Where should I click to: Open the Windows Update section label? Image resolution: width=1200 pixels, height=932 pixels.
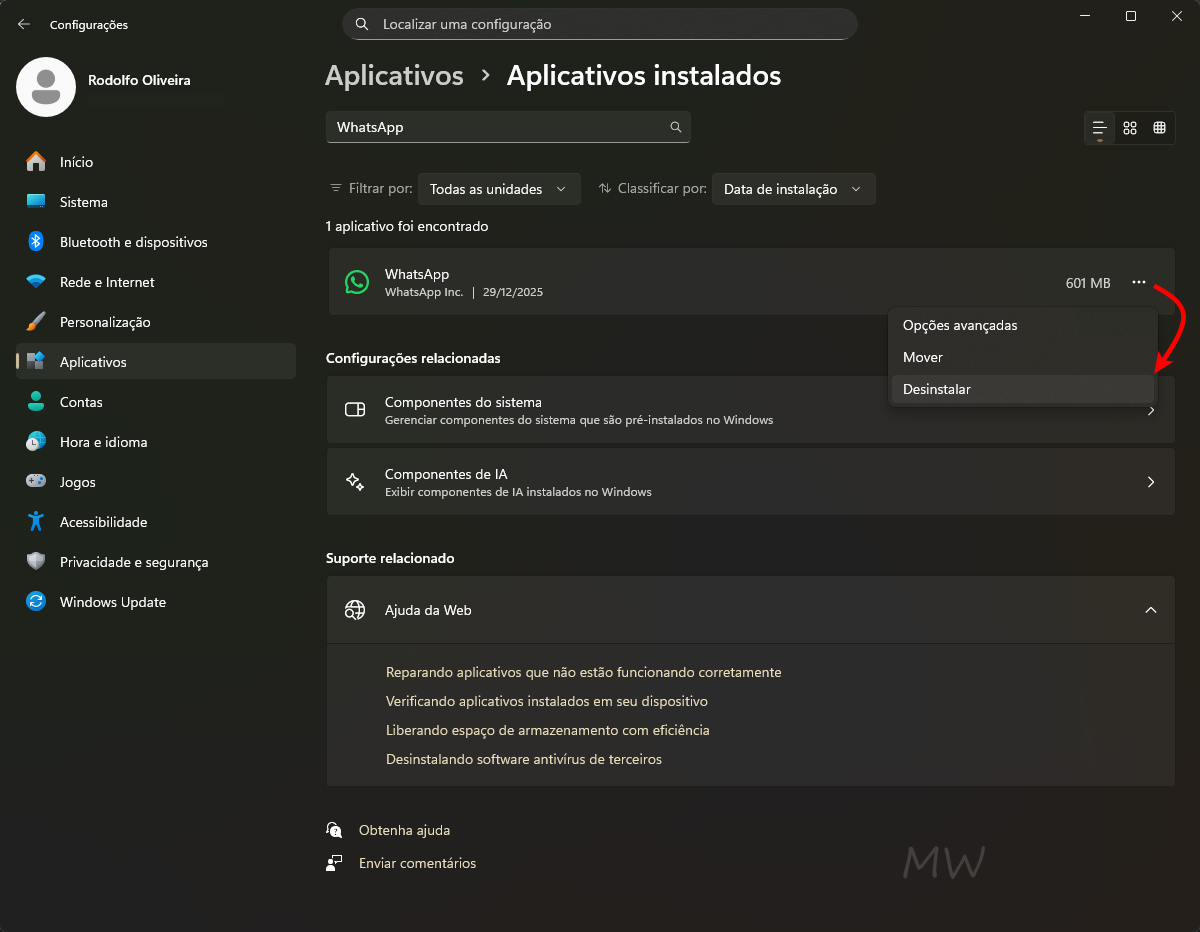click(x=113, y=602)
